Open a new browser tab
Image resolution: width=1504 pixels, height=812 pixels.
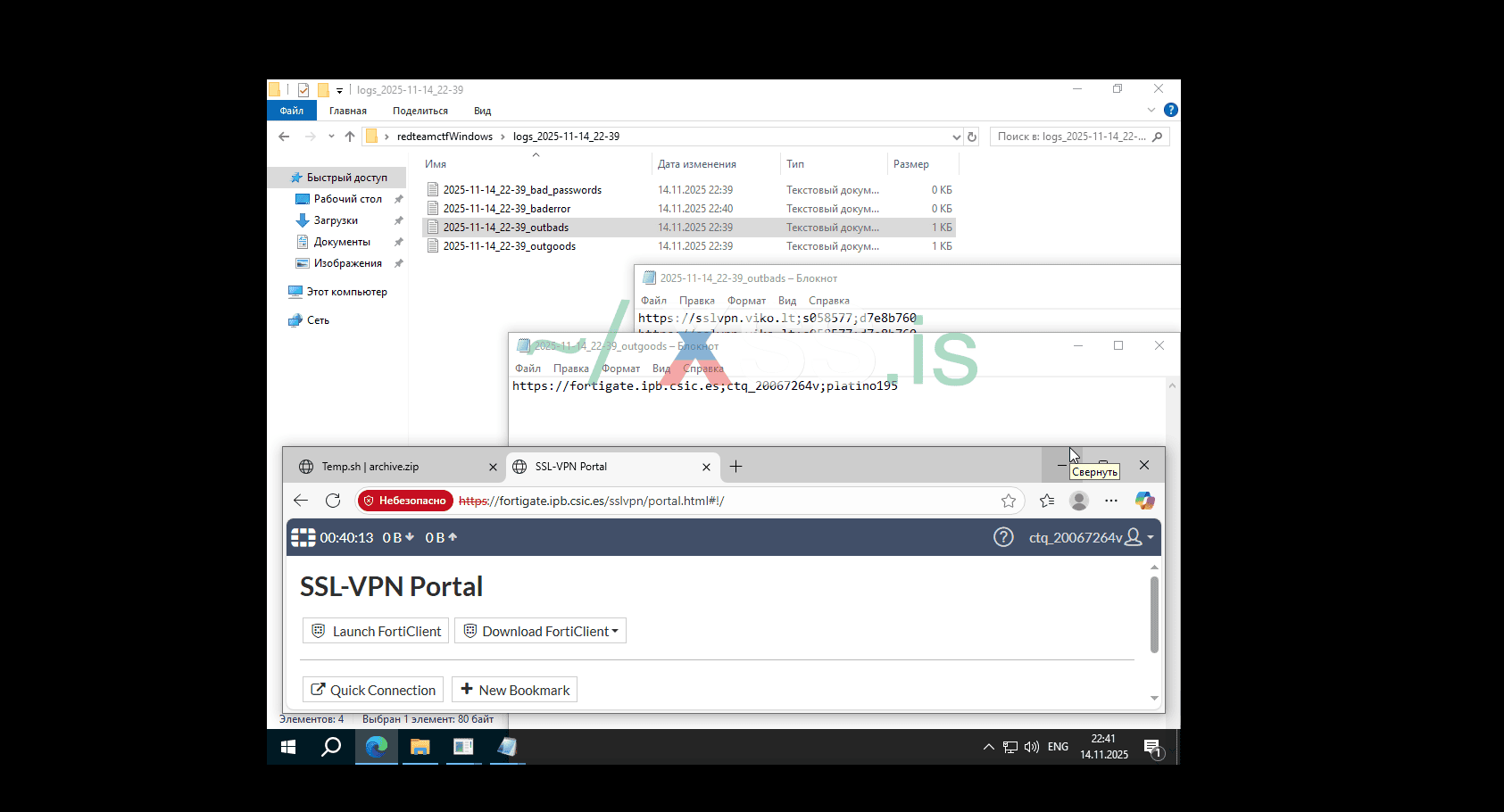735,467
